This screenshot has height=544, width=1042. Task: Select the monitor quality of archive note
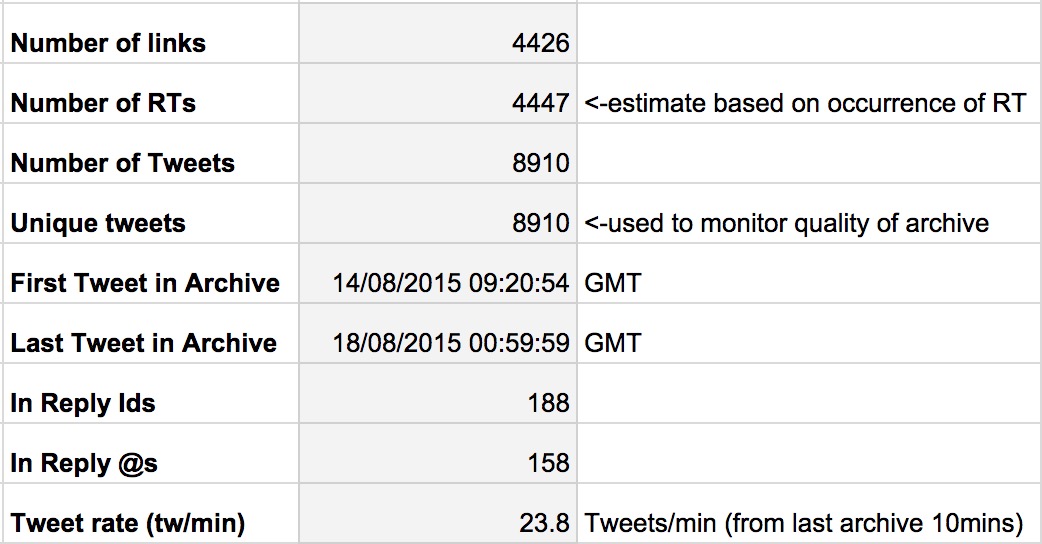(x=786, y=223)
